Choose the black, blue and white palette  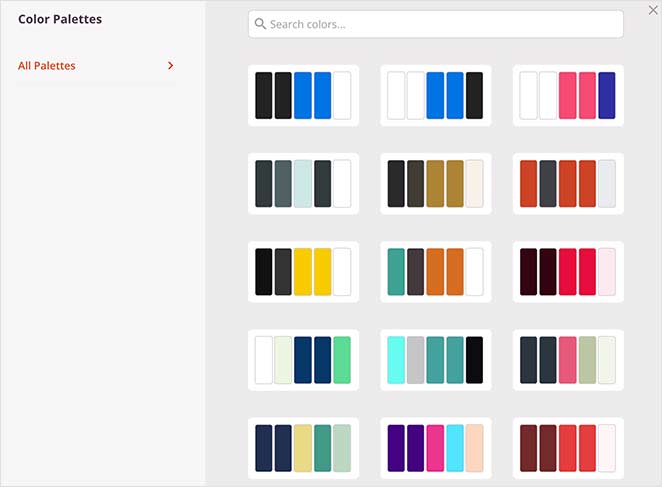(x=303, y=96)
